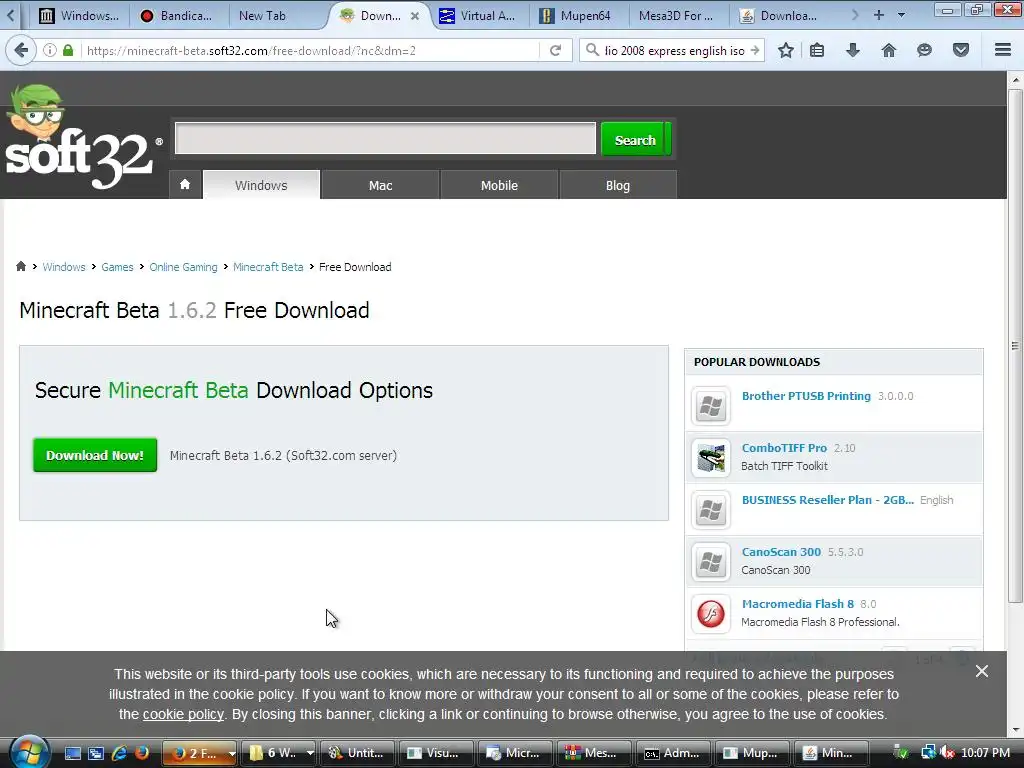Close the active Download tab
Viewport: 1024px width, 768px height.
(415, 16)
